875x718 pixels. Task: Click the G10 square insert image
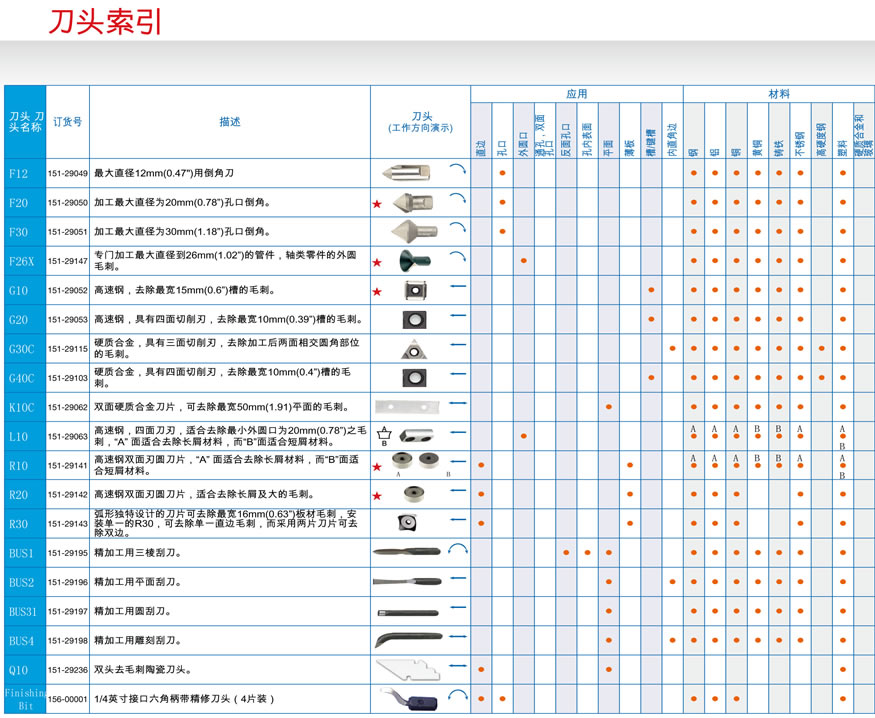(415, 290)
